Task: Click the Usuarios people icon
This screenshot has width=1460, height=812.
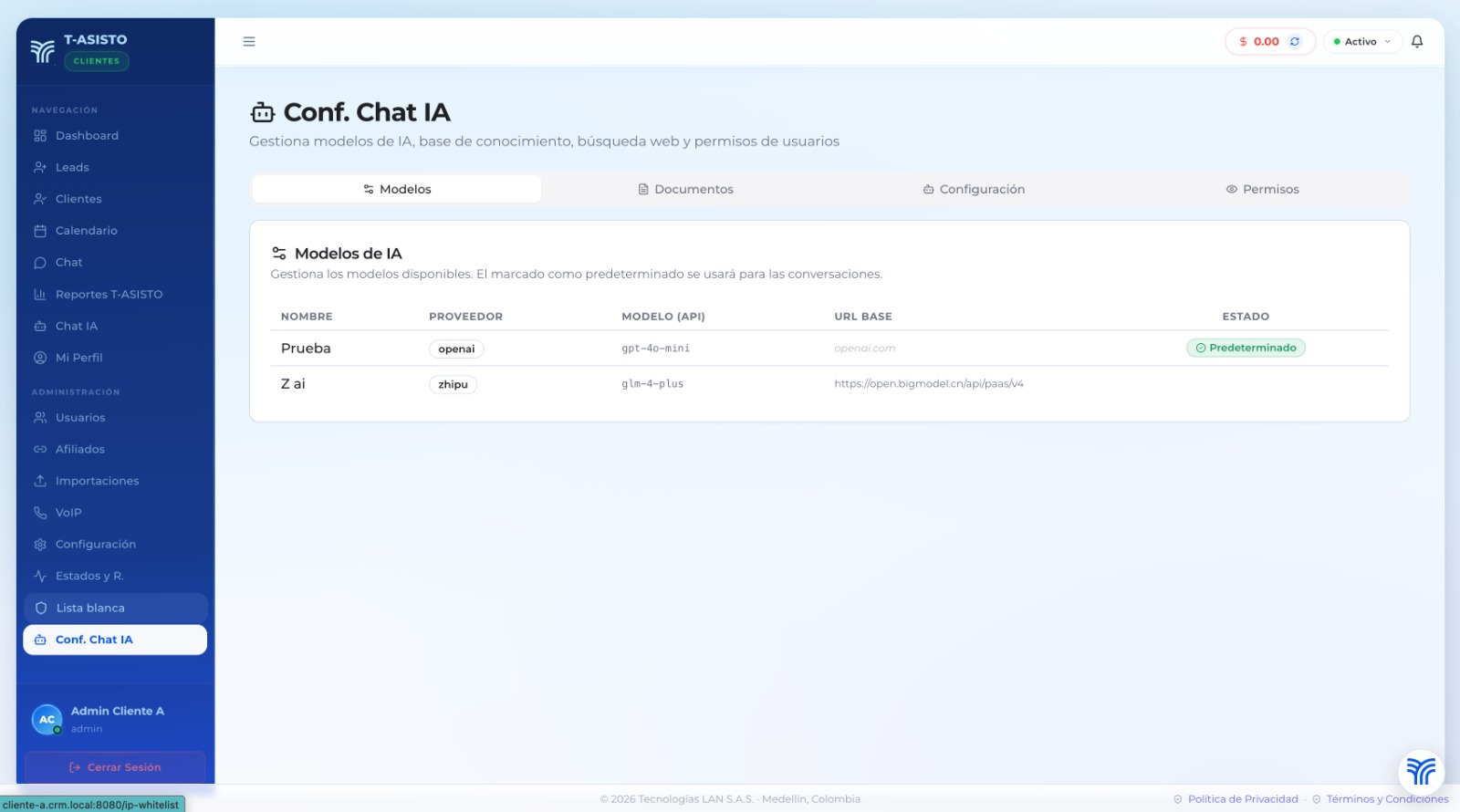Action: coord(40,418)
